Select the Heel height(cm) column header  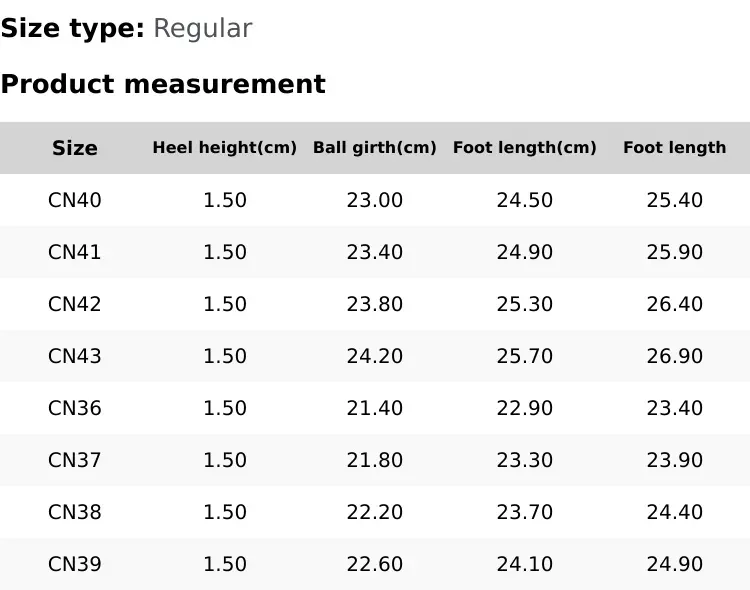coord(225,147)
